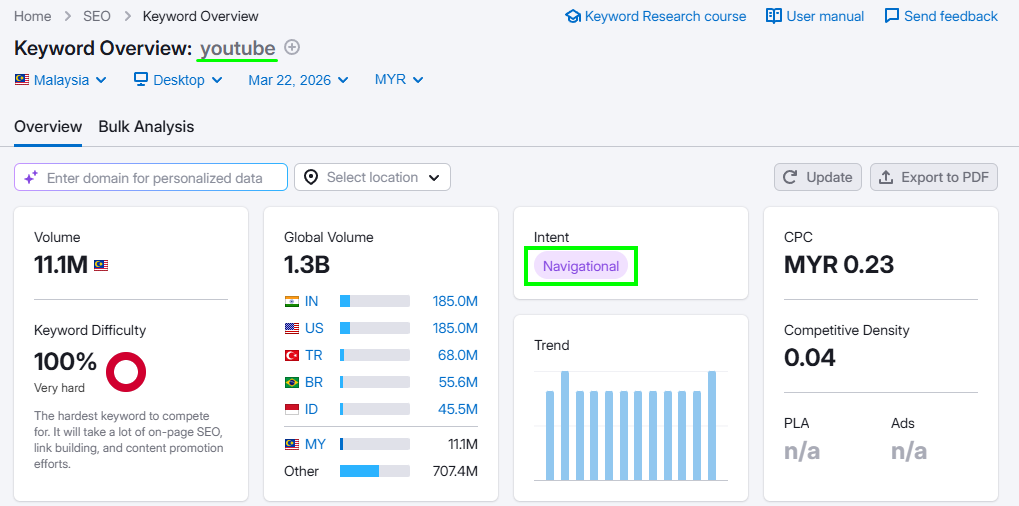Viewport: 1019px width, 506px height.
Task: Switch to the Bulk Analysis tab
Action: click(x=146, y=127)
